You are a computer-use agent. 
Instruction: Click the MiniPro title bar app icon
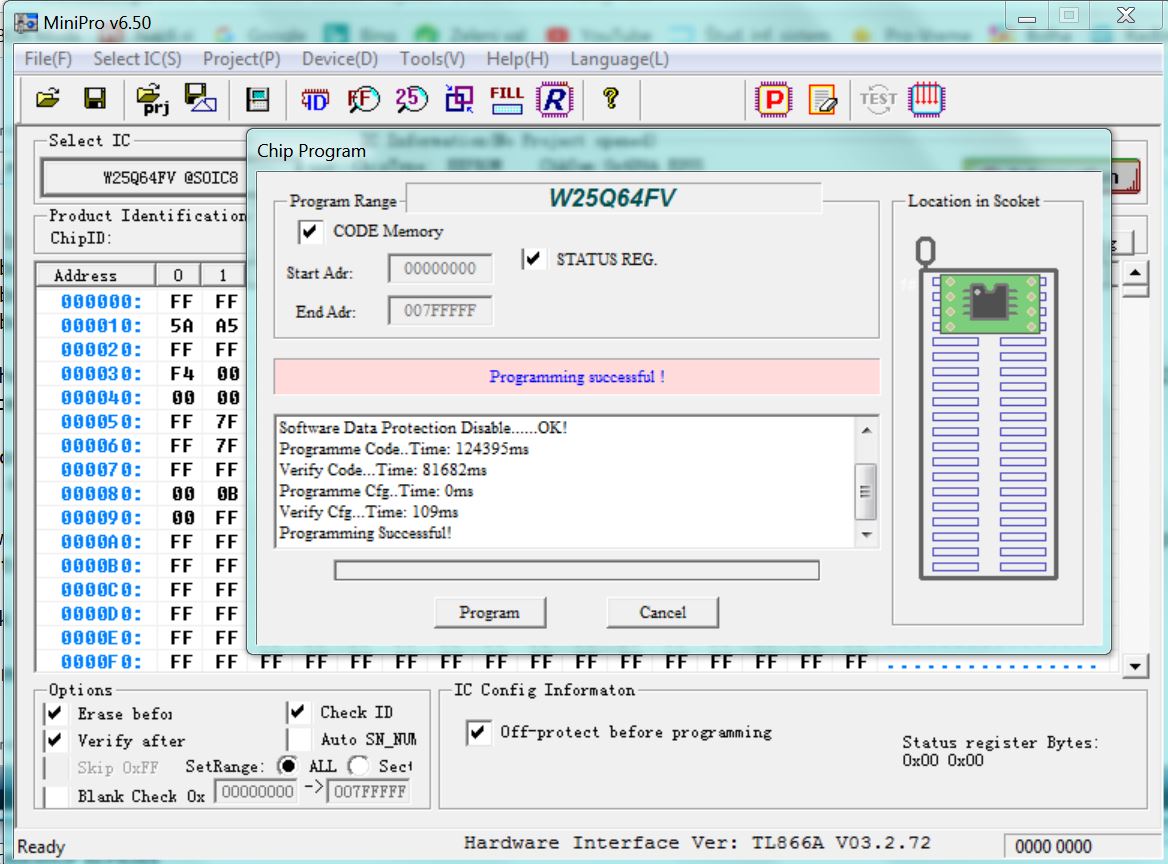coord(26,23)
